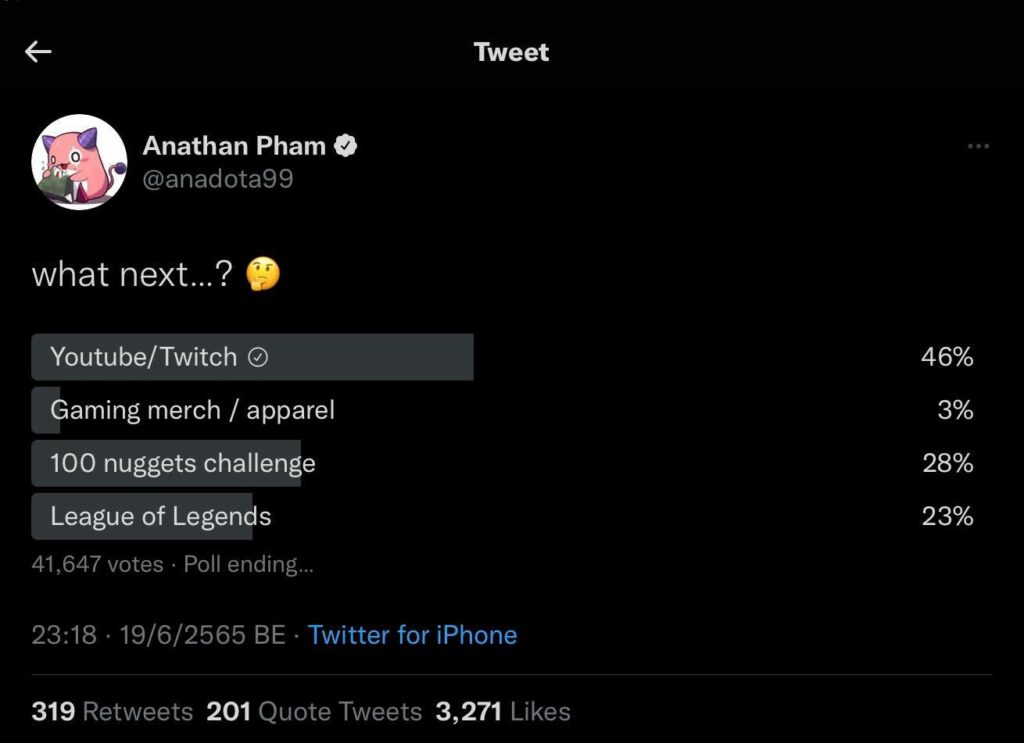1024x743 pixels.
Task: Open the 201 Quote Tweets list
Action: (x=314, y=712)
